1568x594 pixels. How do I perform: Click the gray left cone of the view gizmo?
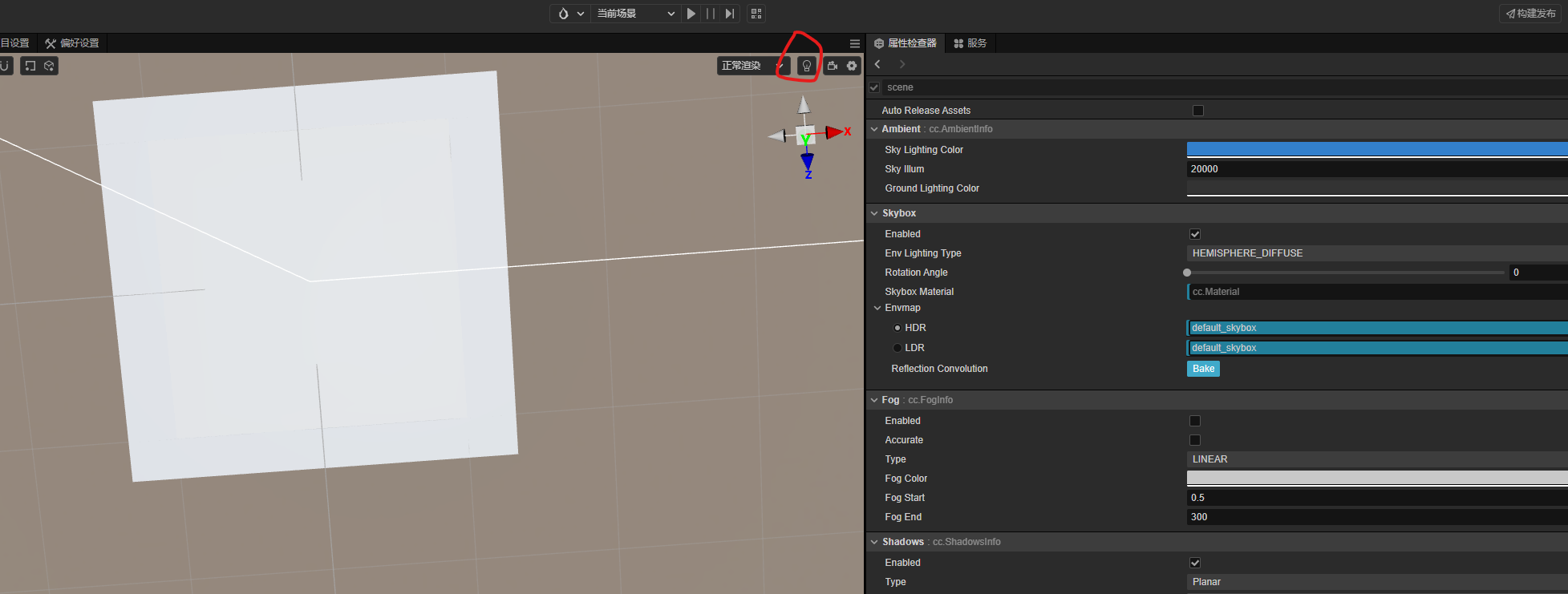778,136
